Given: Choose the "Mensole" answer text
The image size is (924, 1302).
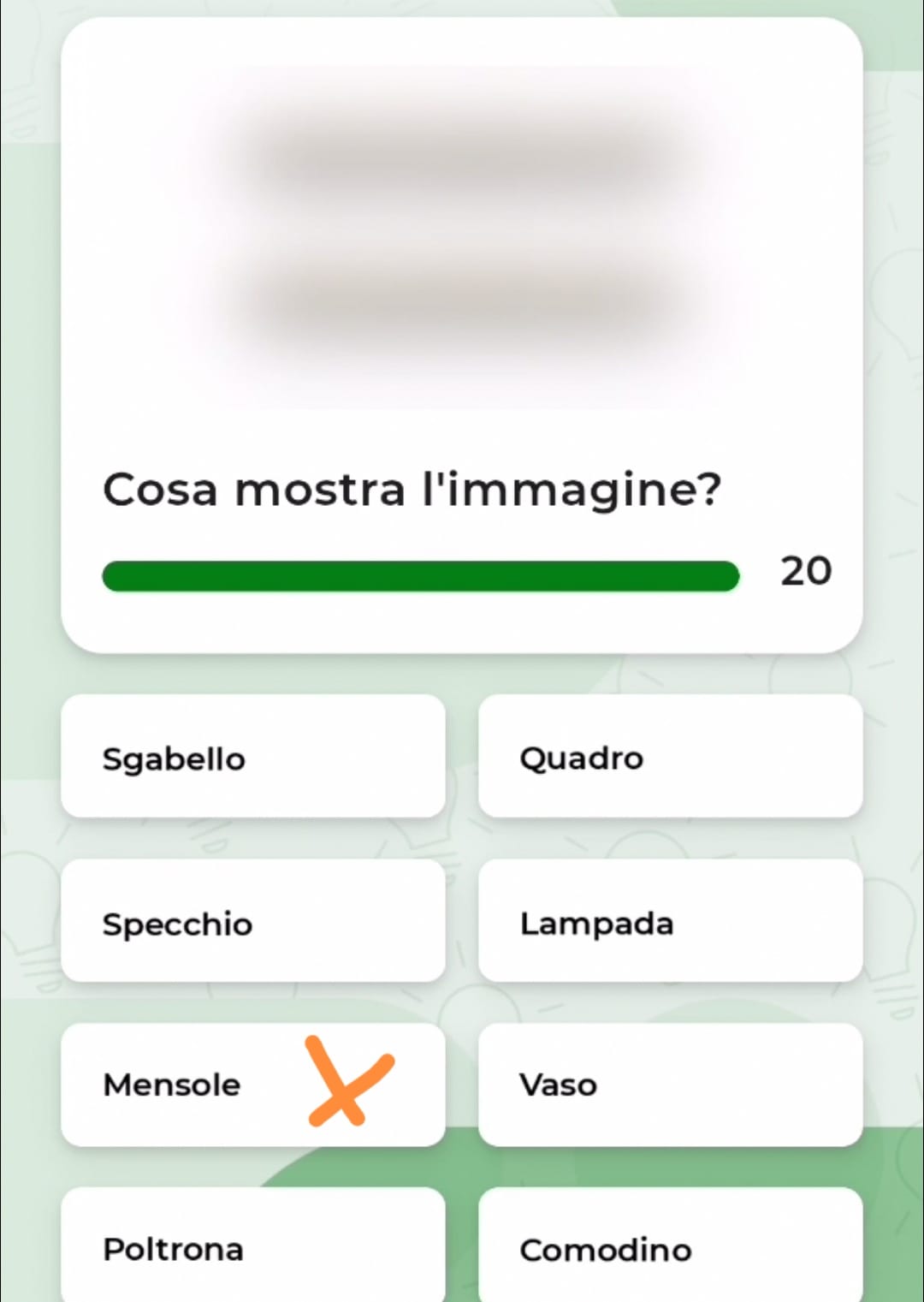Looking at the screenshot, I should click(x=172, y=1085).
